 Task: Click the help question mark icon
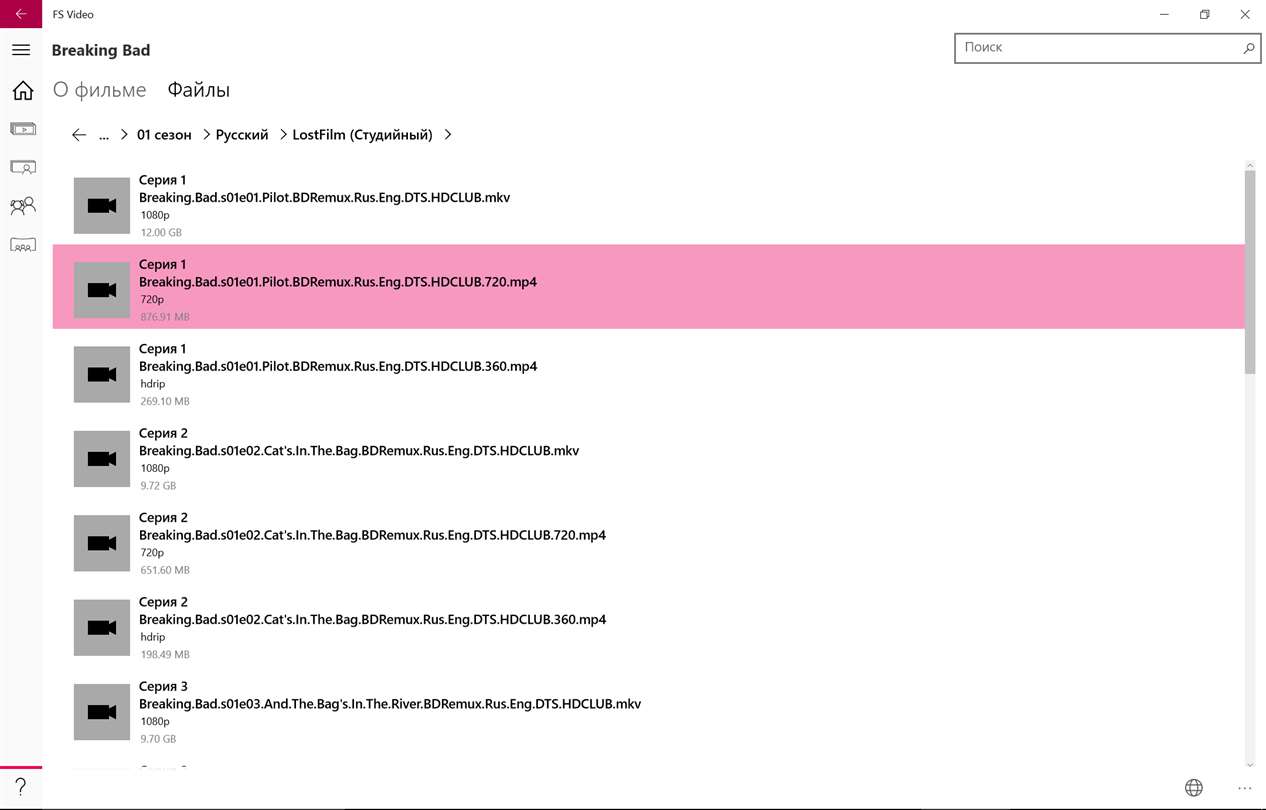coord(20,788)
